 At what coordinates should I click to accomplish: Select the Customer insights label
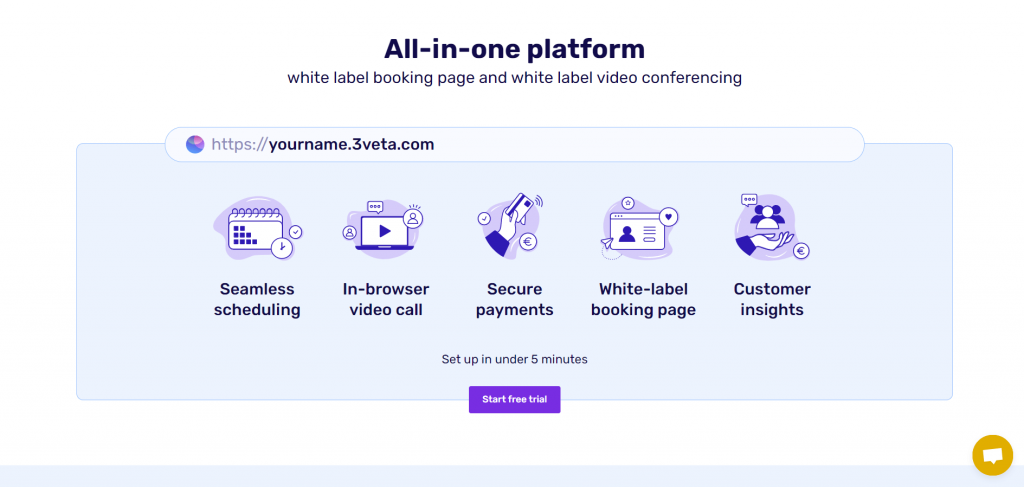click(772, 299)
